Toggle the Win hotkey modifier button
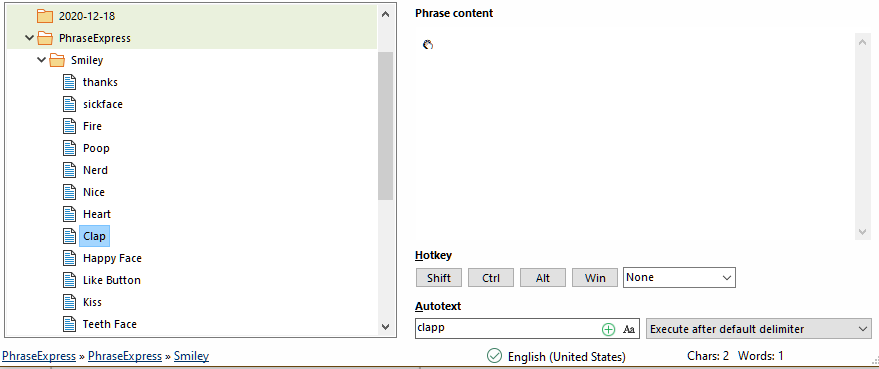The height and width of the screenshot is (369, 879). (595, 278)
